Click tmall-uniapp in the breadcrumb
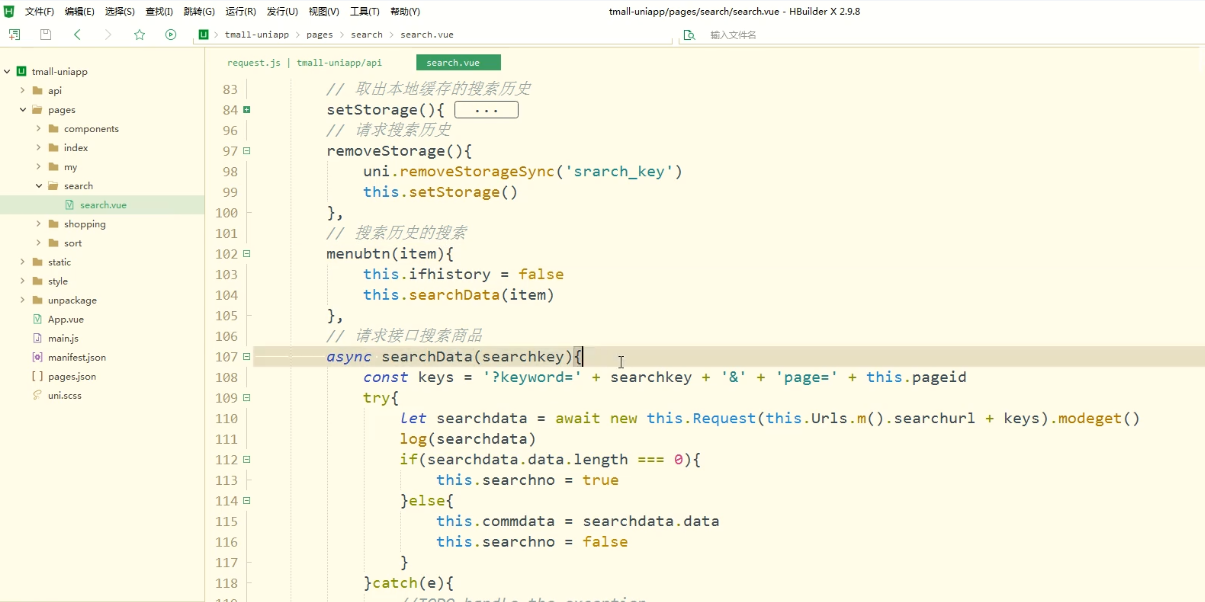1205x602 pixels. [x=257, y=35]
